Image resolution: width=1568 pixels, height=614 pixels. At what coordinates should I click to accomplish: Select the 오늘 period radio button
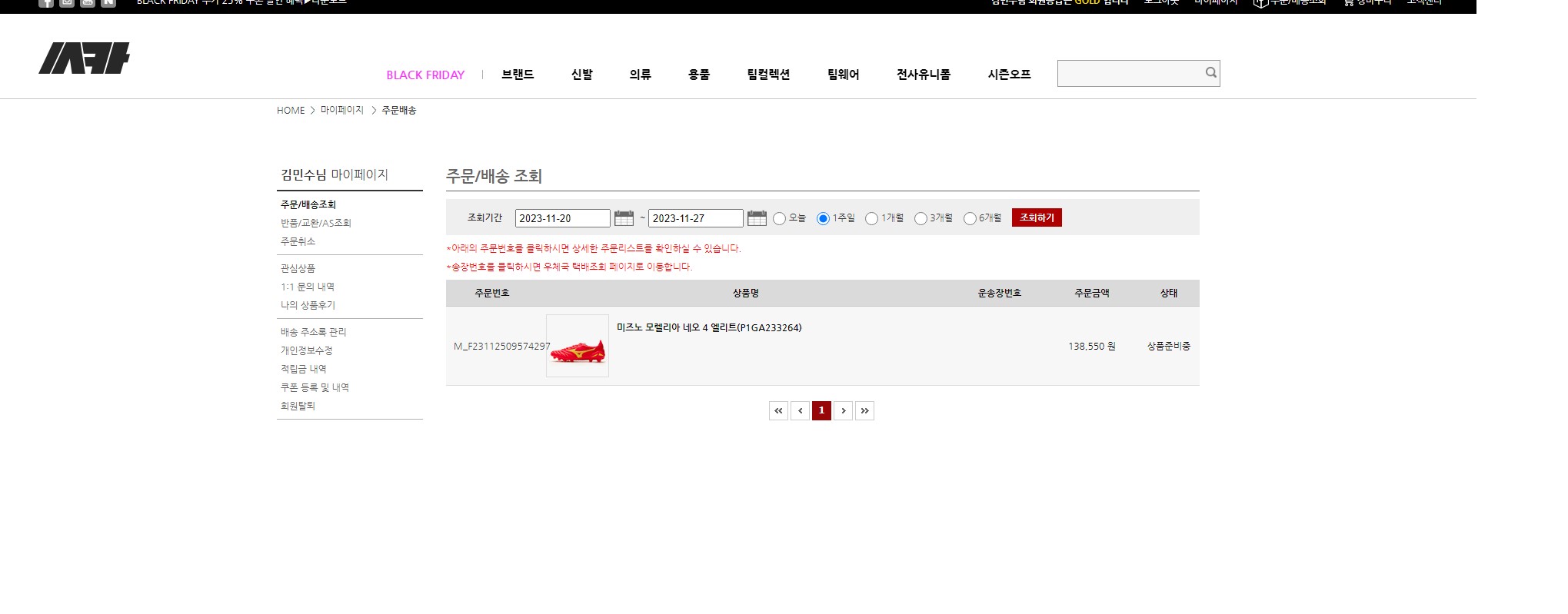[x=779, y=219]
